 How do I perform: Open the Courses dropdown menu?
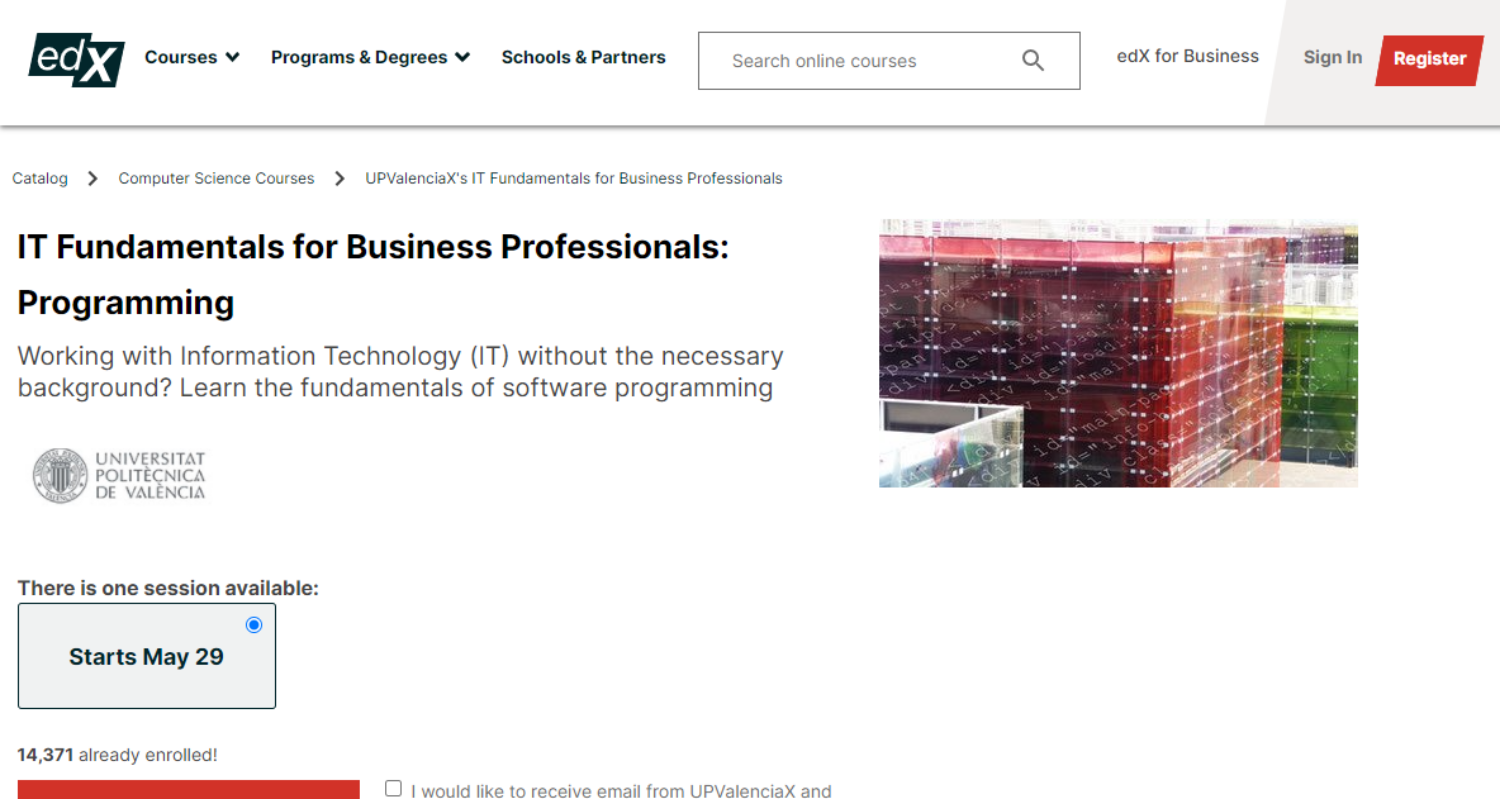[x=192, y=58]
